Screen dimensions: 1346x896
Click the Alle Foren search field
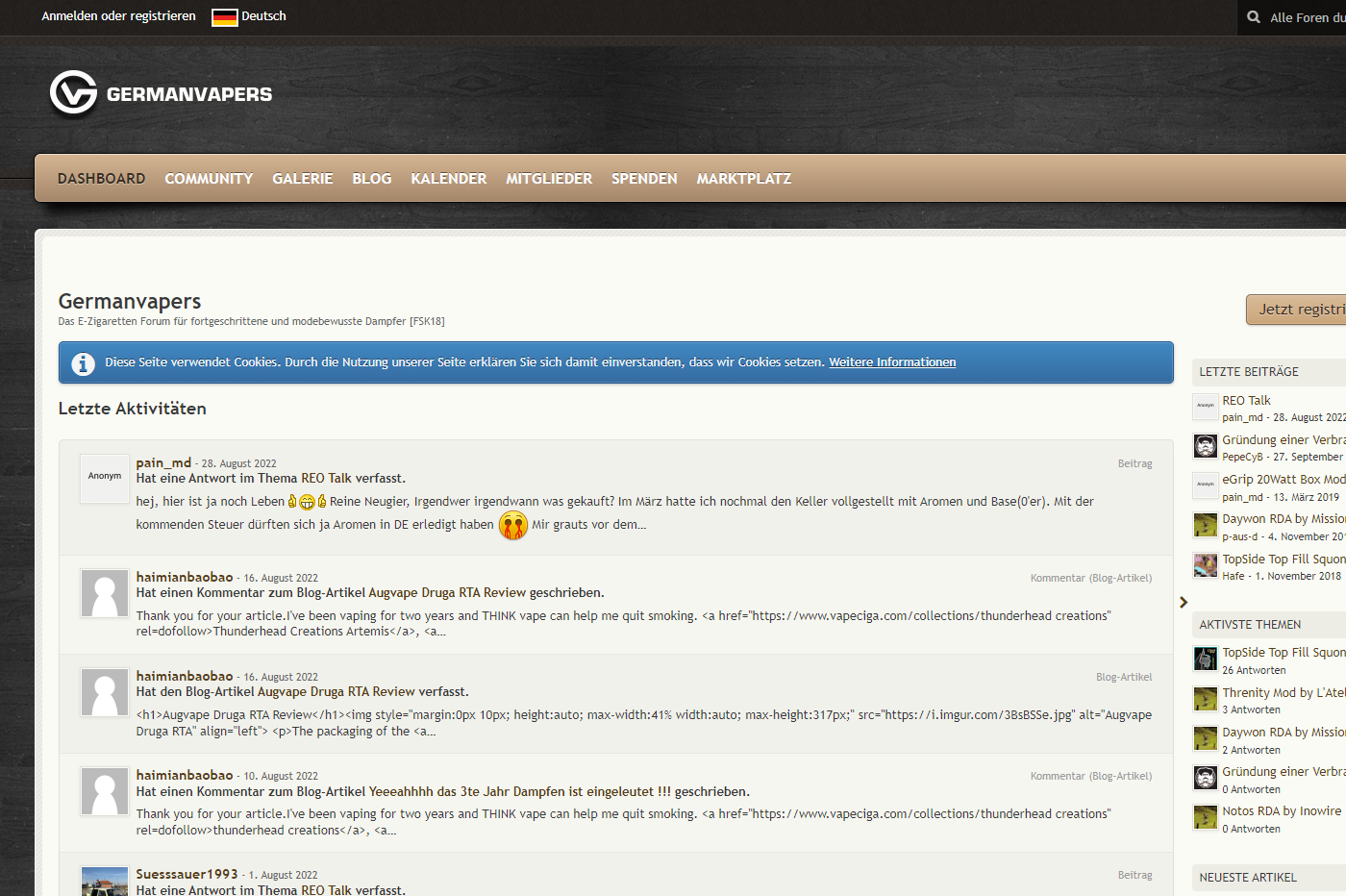point(1307,17)
